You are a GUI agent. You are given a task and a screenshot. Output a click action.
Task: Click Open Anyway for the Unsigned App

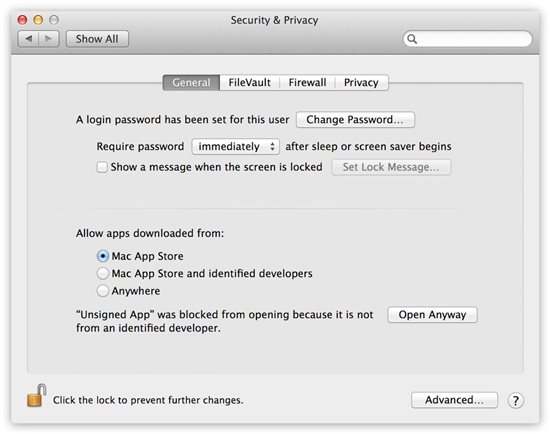[x=432, y=315]
